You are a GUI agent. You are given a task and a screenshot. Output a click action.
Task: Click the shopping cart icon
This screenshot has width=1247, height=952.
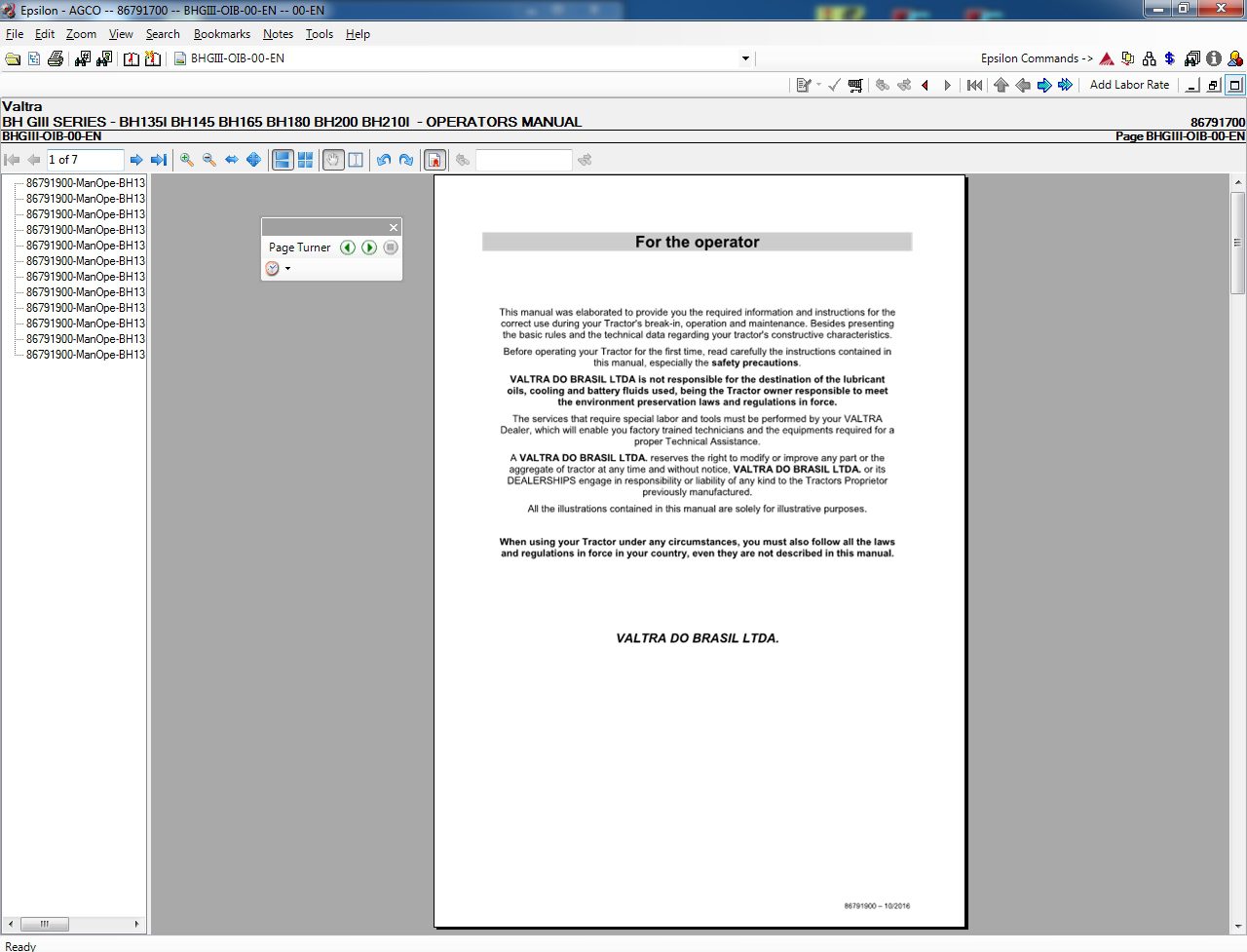(x=855, y=85)
